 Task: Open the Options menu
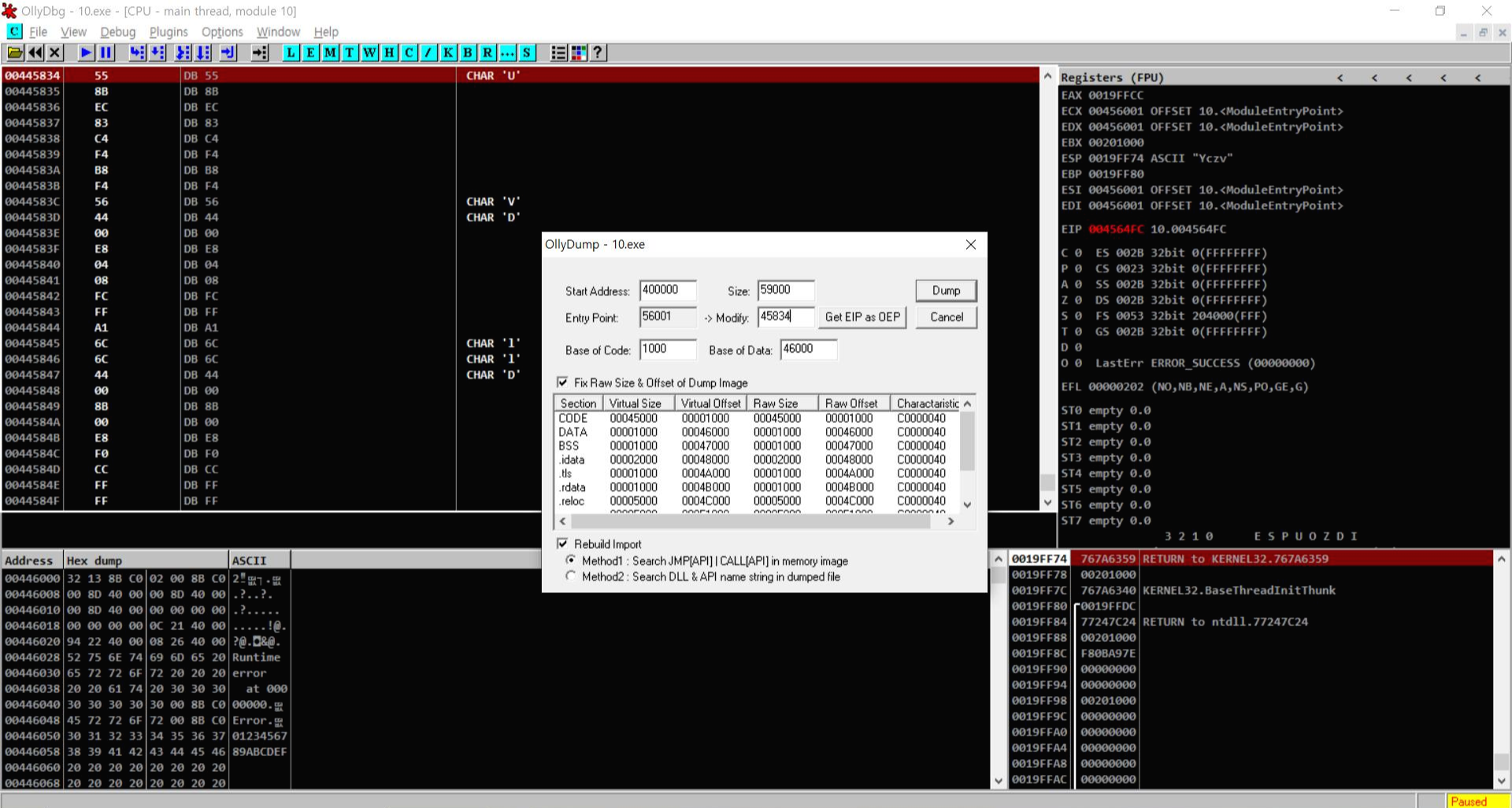[x=222, y=32]
